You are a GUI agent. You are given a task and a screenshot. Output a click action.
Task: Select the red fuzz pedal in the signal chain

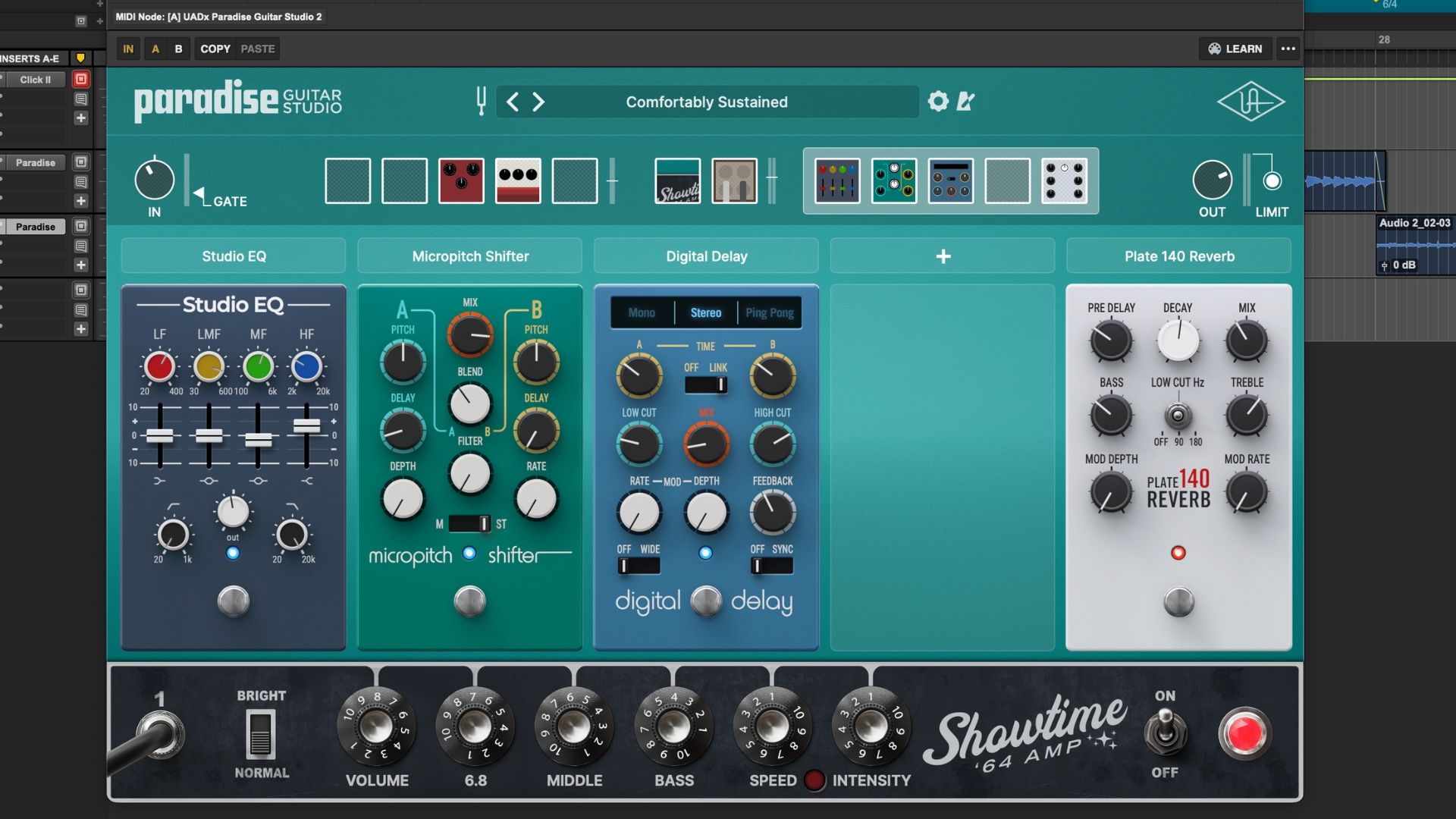tap(461, 180)
